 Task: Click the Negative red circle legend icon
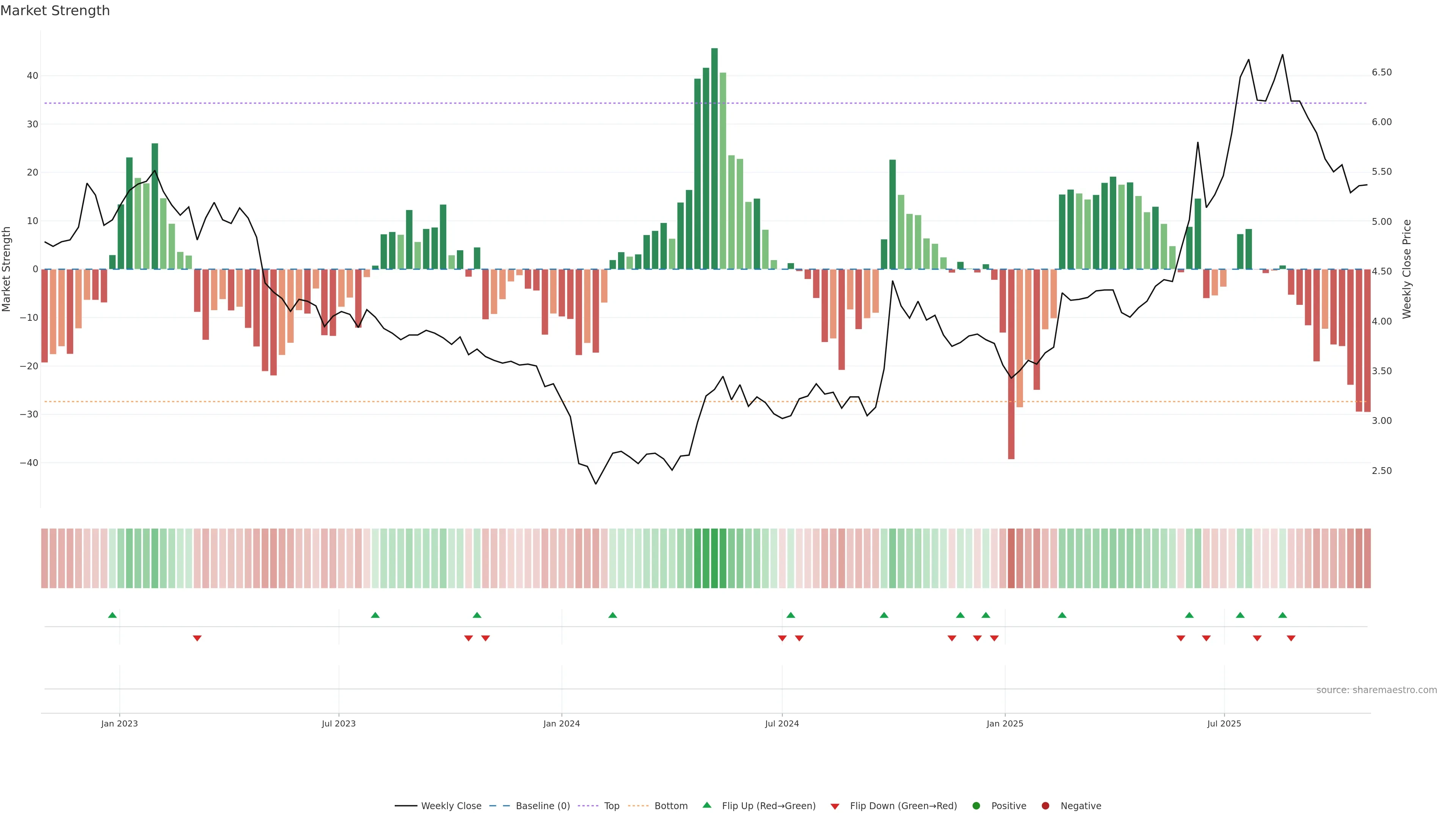pyautogui.click(x=1045, y=806)
